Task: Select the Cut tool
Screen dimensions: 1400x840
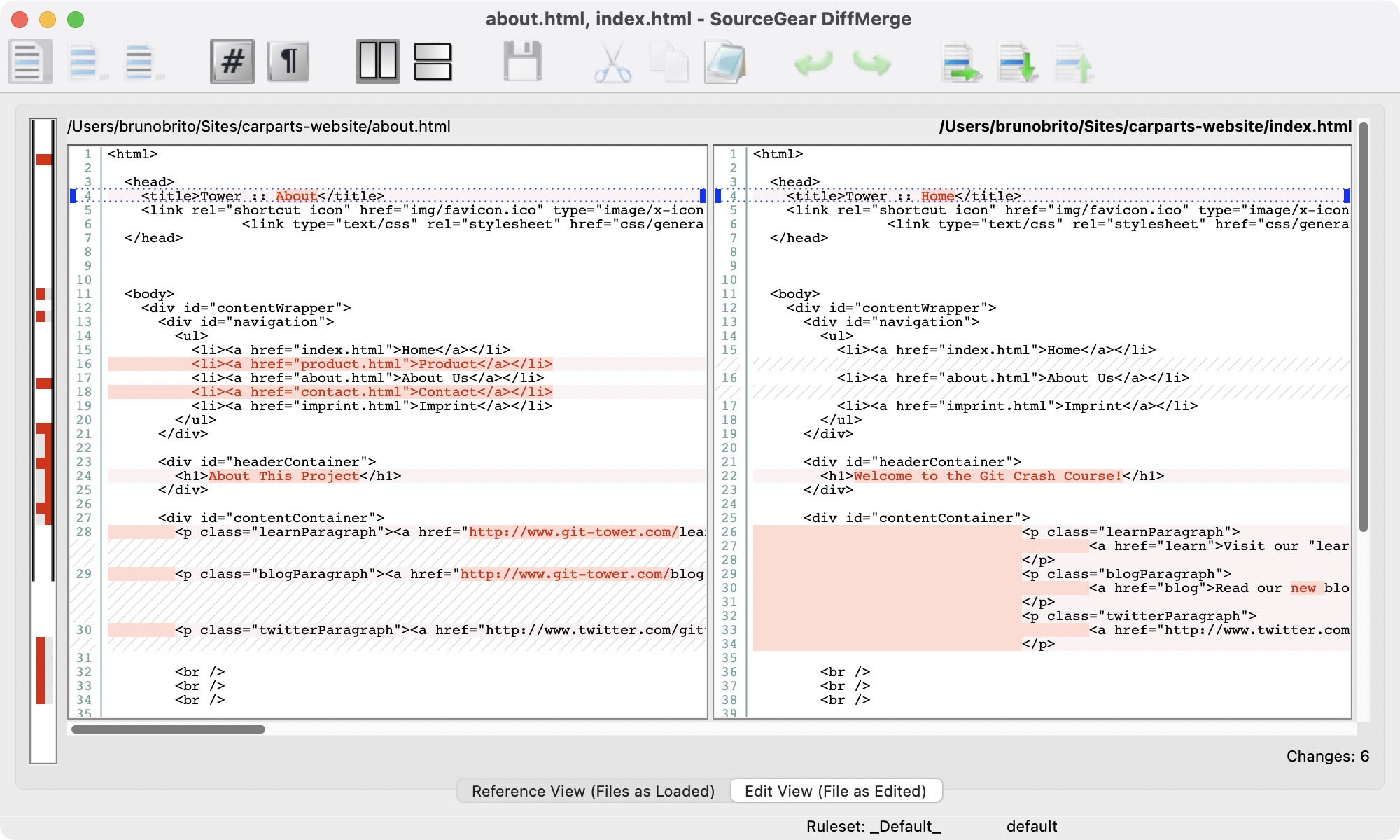Action: tap(612, 62)
